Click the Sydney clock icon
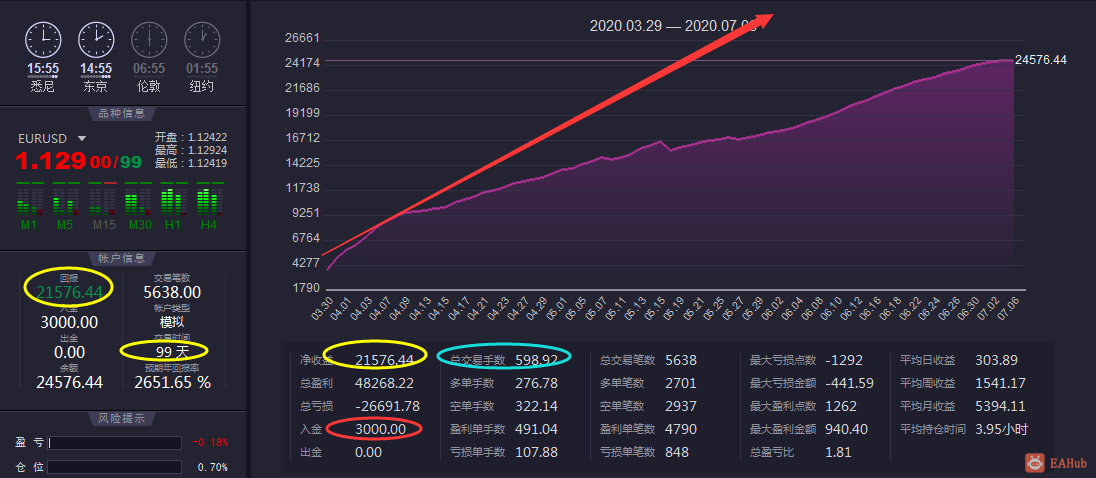1096x478 pixels. pyautogui.click(x=43, y=40)
